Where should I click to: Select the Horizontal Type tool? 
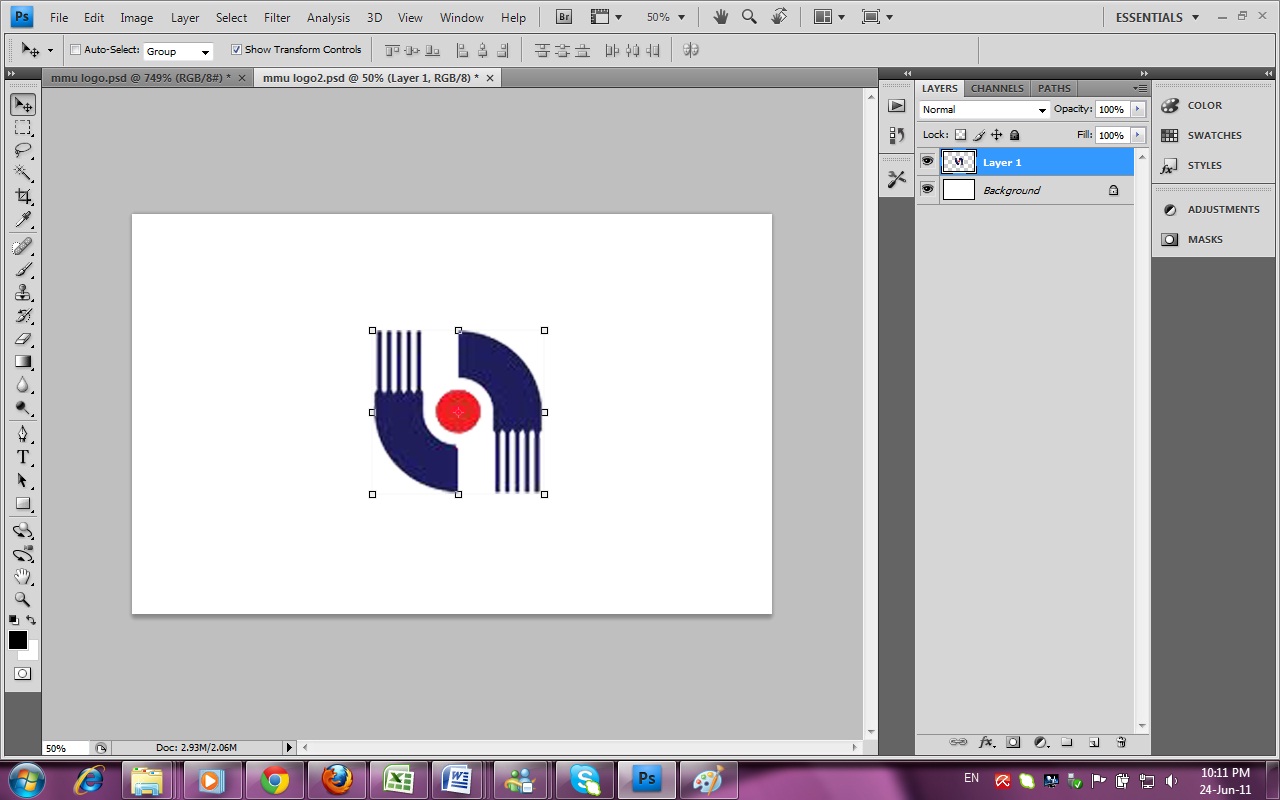23,457
